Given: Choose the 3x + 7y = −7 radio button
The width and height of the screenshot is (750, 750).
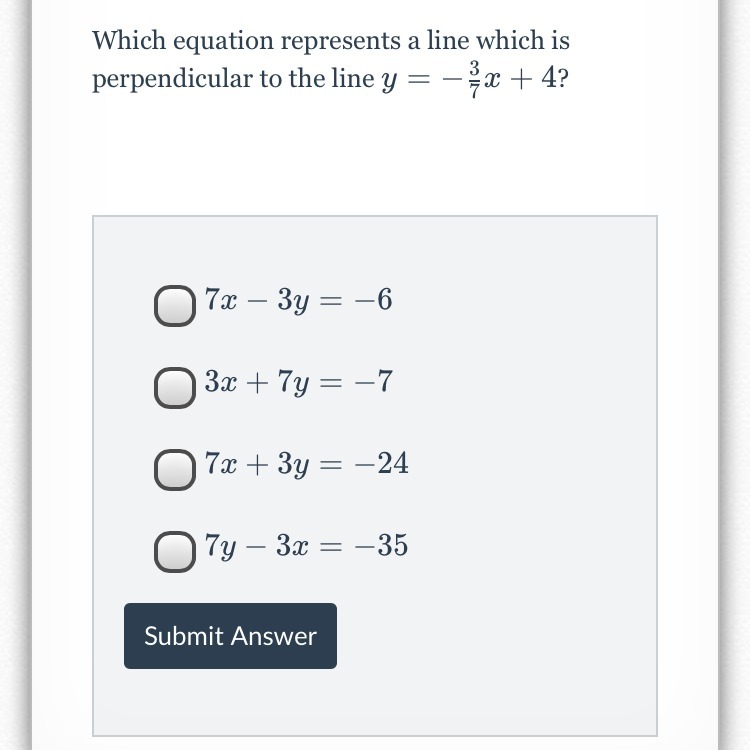Looking at the screenshot, I should [x=175, y=389].
